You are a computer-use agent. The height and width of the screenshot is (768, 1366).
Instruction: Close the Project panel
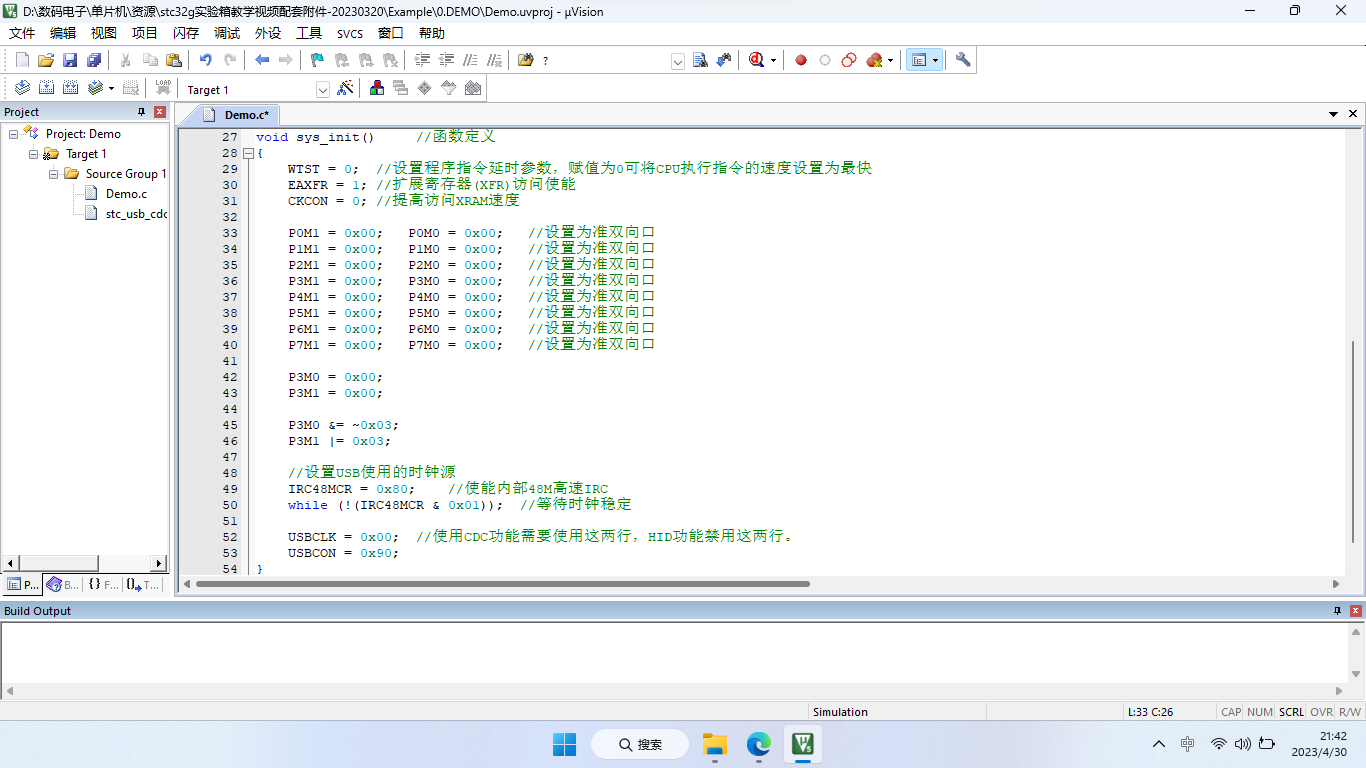[159, 112]
